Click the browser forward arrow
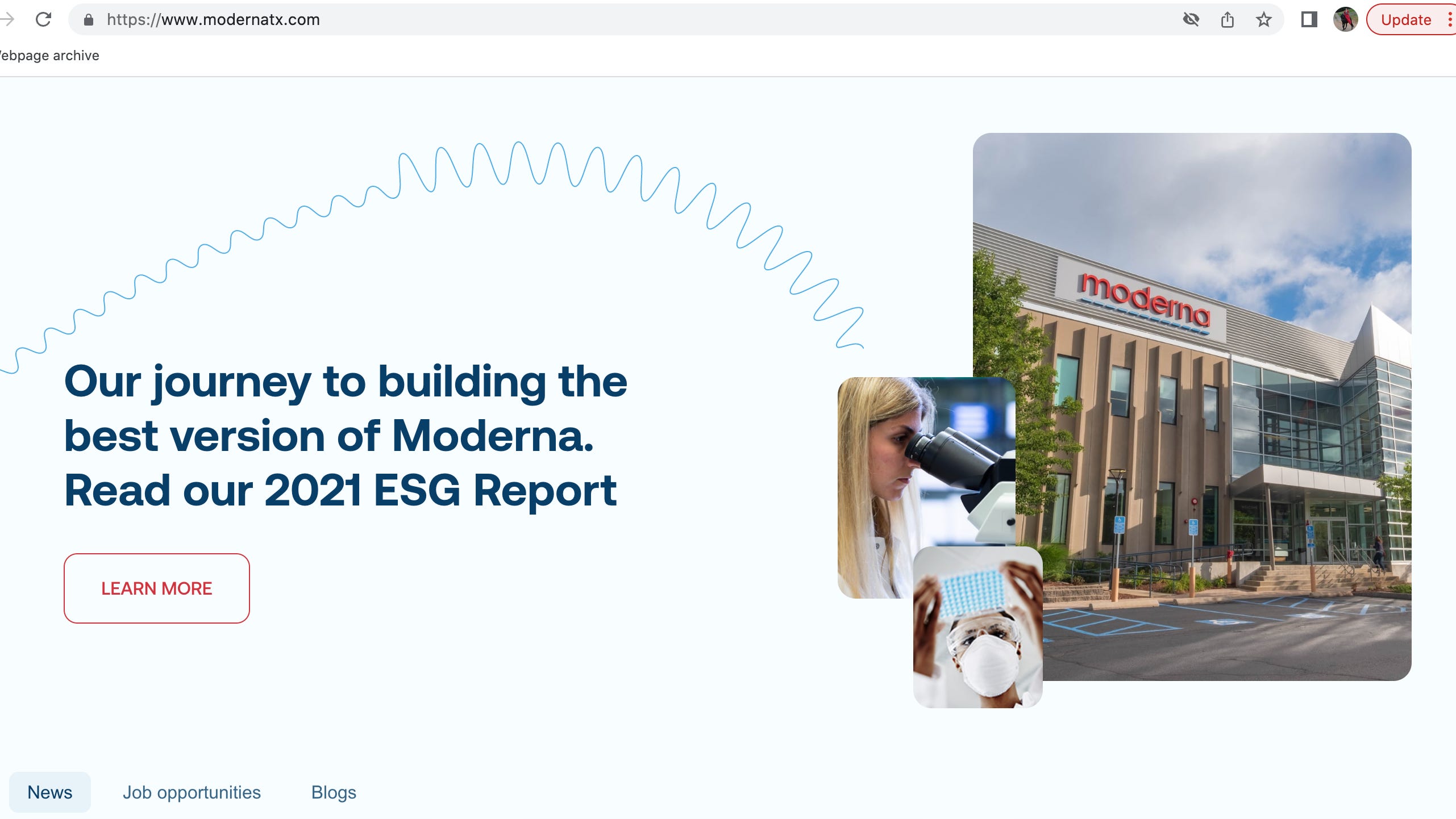Viewport: 1456px width, 819px height. click(x=7, y=19)
